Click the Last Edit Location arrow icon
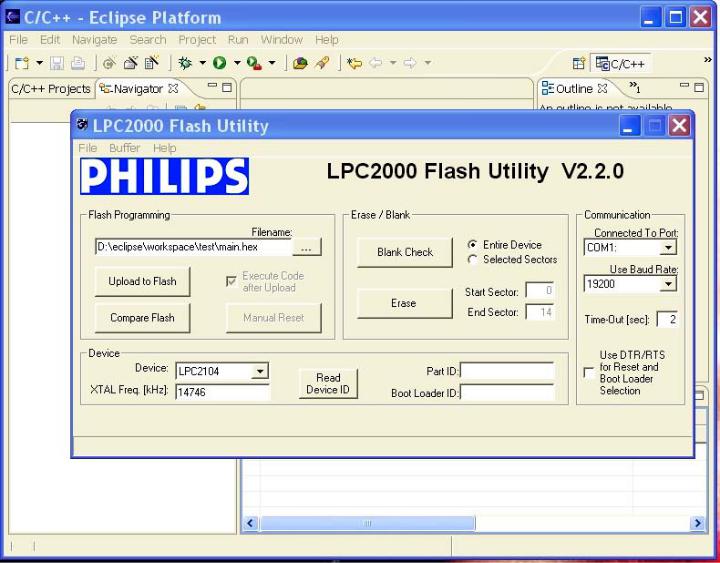720x563 pixels. 354,63
